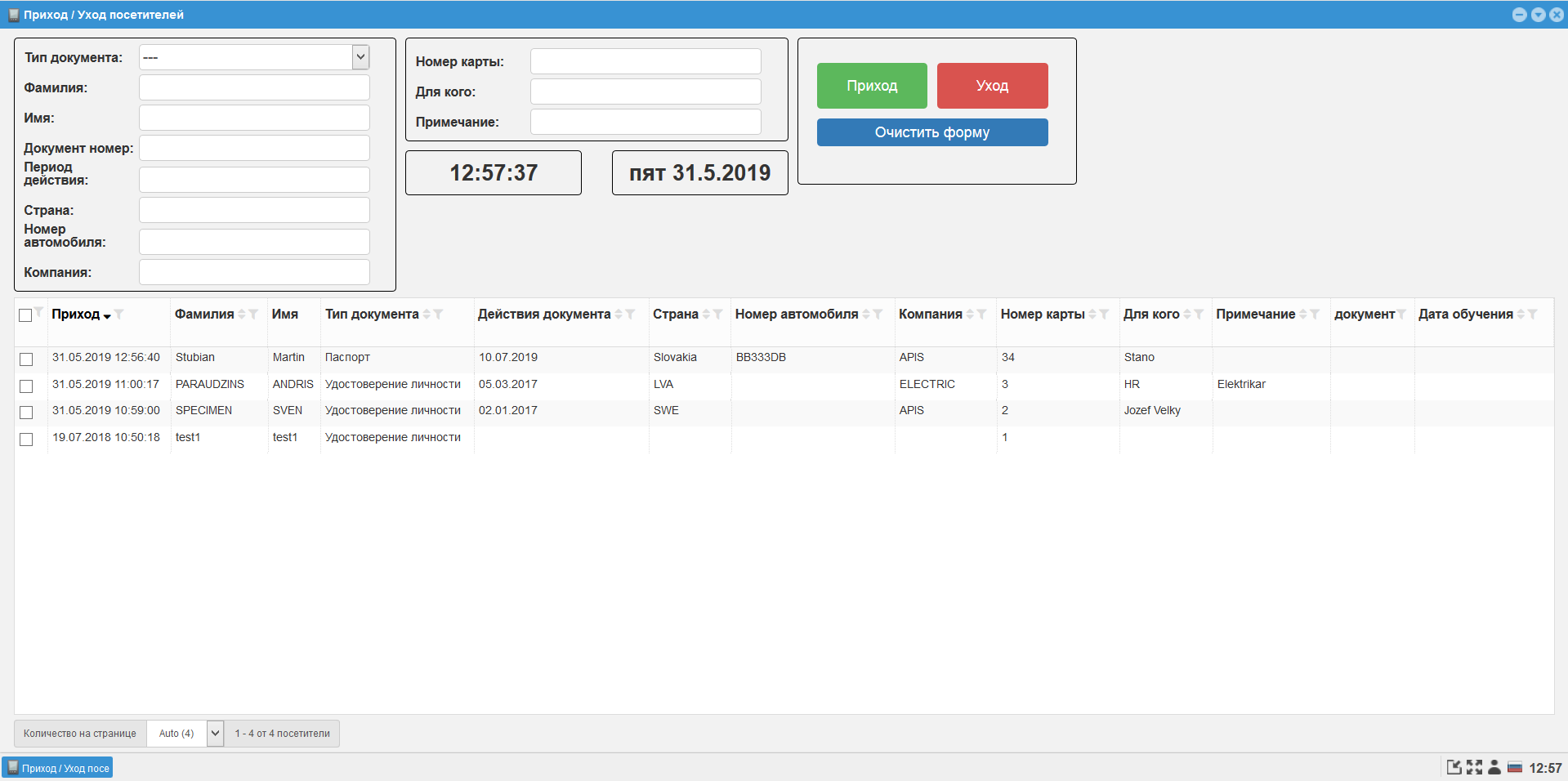Click the user profile icon in tray
Screen dimensions: 1568x781
click(x=1494, y=767)
